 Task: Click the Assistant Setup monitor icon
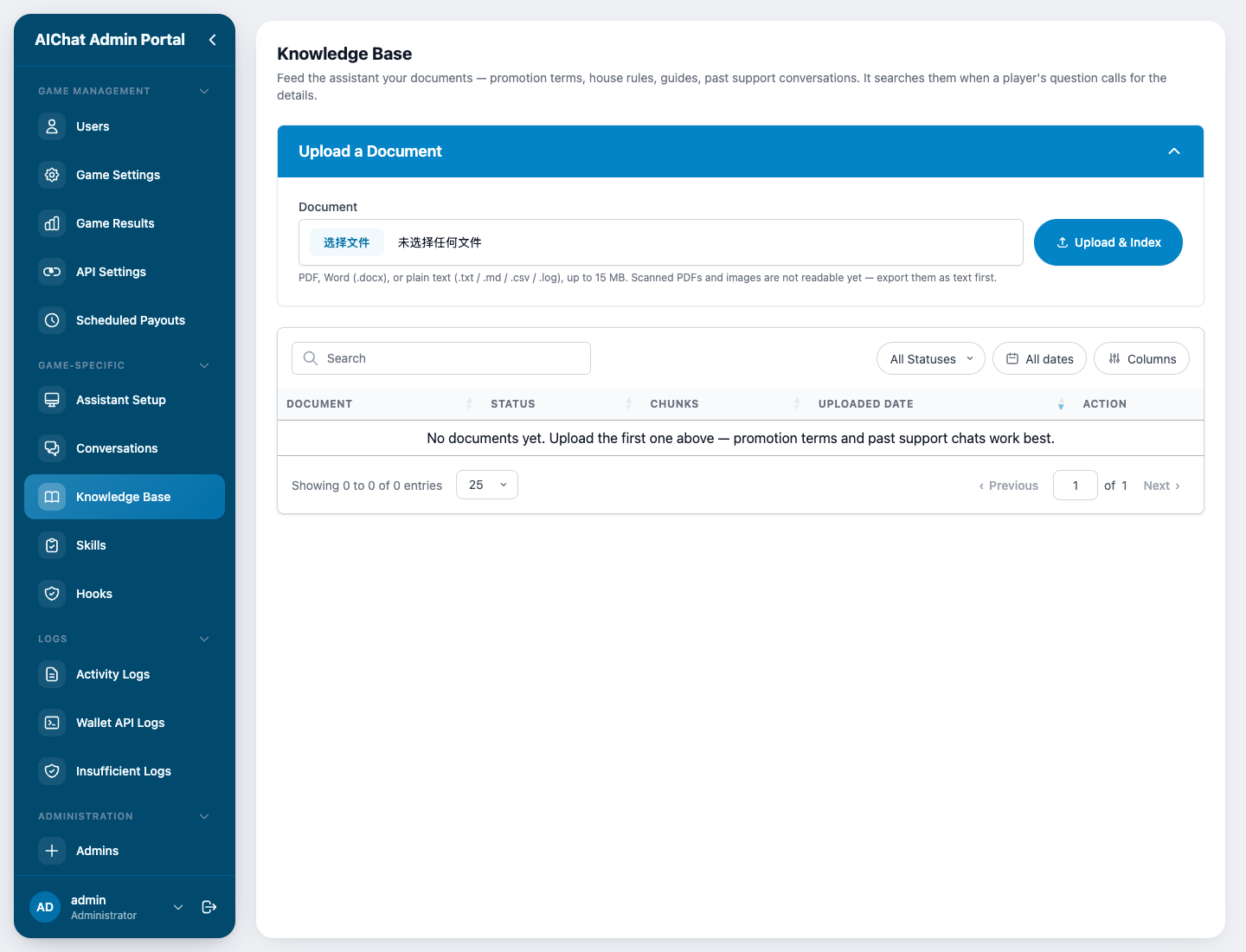52,400
